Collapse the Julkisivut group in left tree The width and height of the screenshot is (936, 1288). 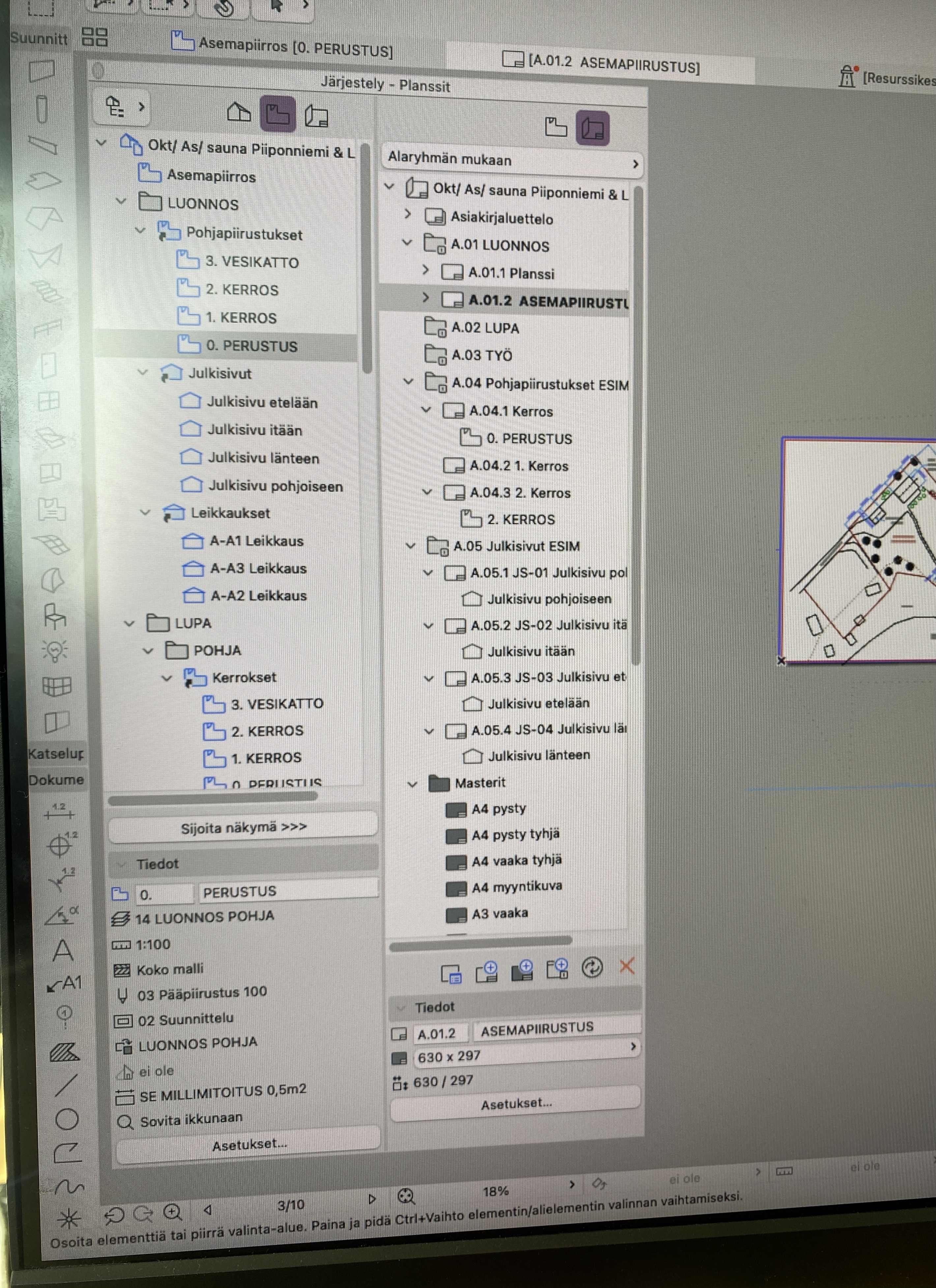tap(143, 373)
